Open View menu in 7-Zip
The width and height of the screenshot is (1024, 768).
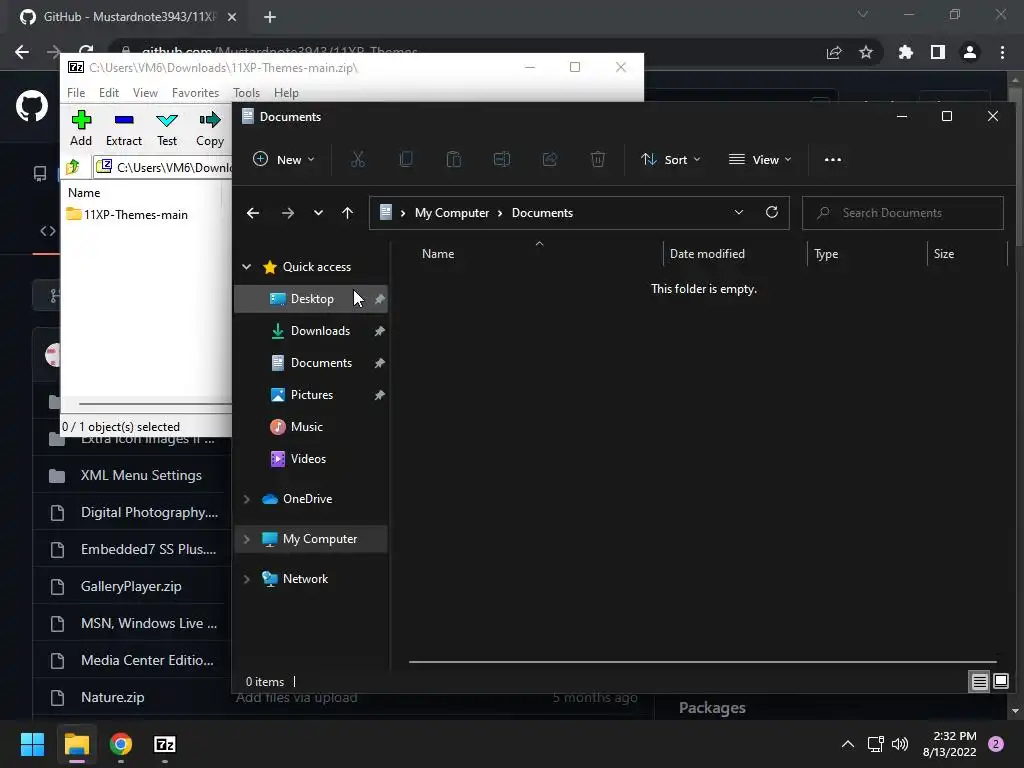(145, 93)
